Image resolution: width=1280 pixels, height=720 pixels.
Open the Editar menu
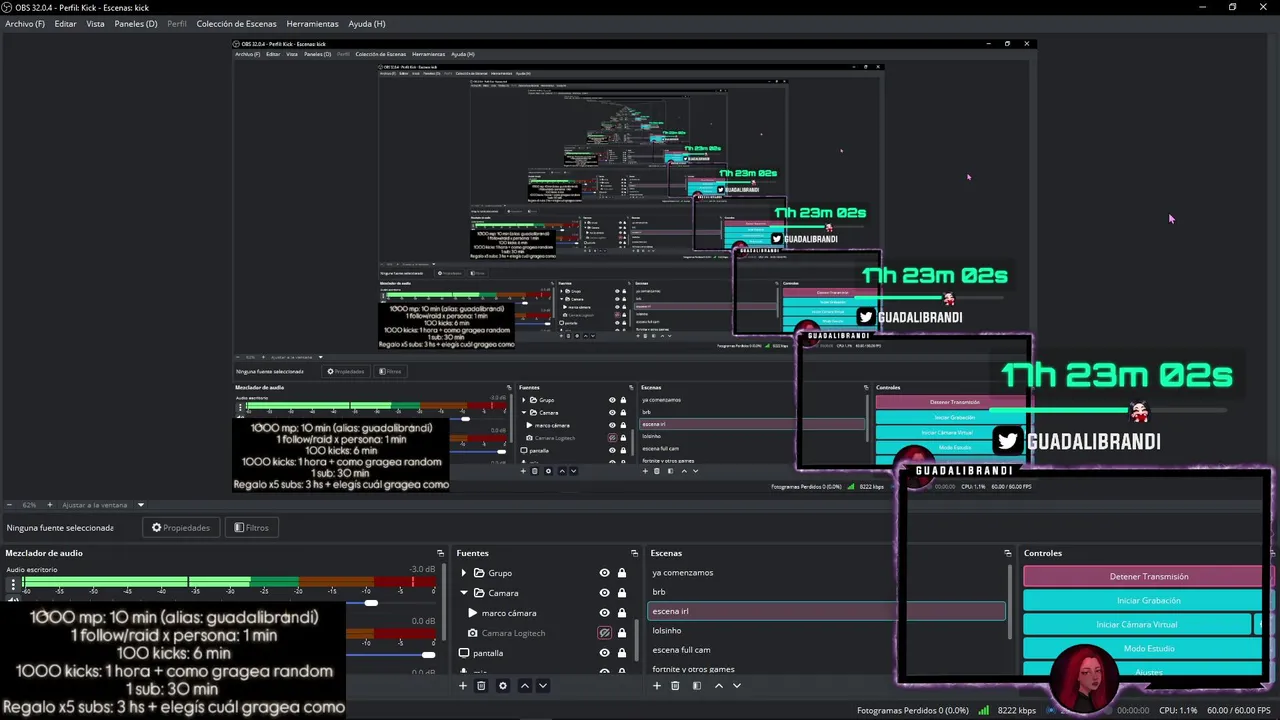pyautogui.click(x=65, y=23)
